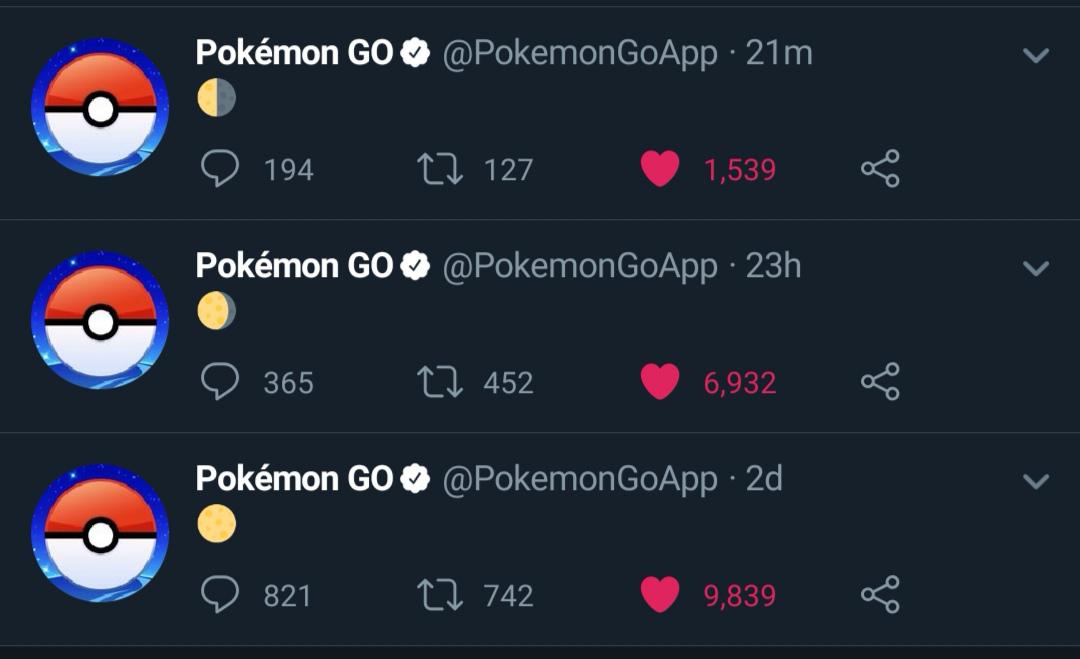1080x659 pixels.
Task: Open Pokémon GO profile name in first tweet
Action: (294, 53)
